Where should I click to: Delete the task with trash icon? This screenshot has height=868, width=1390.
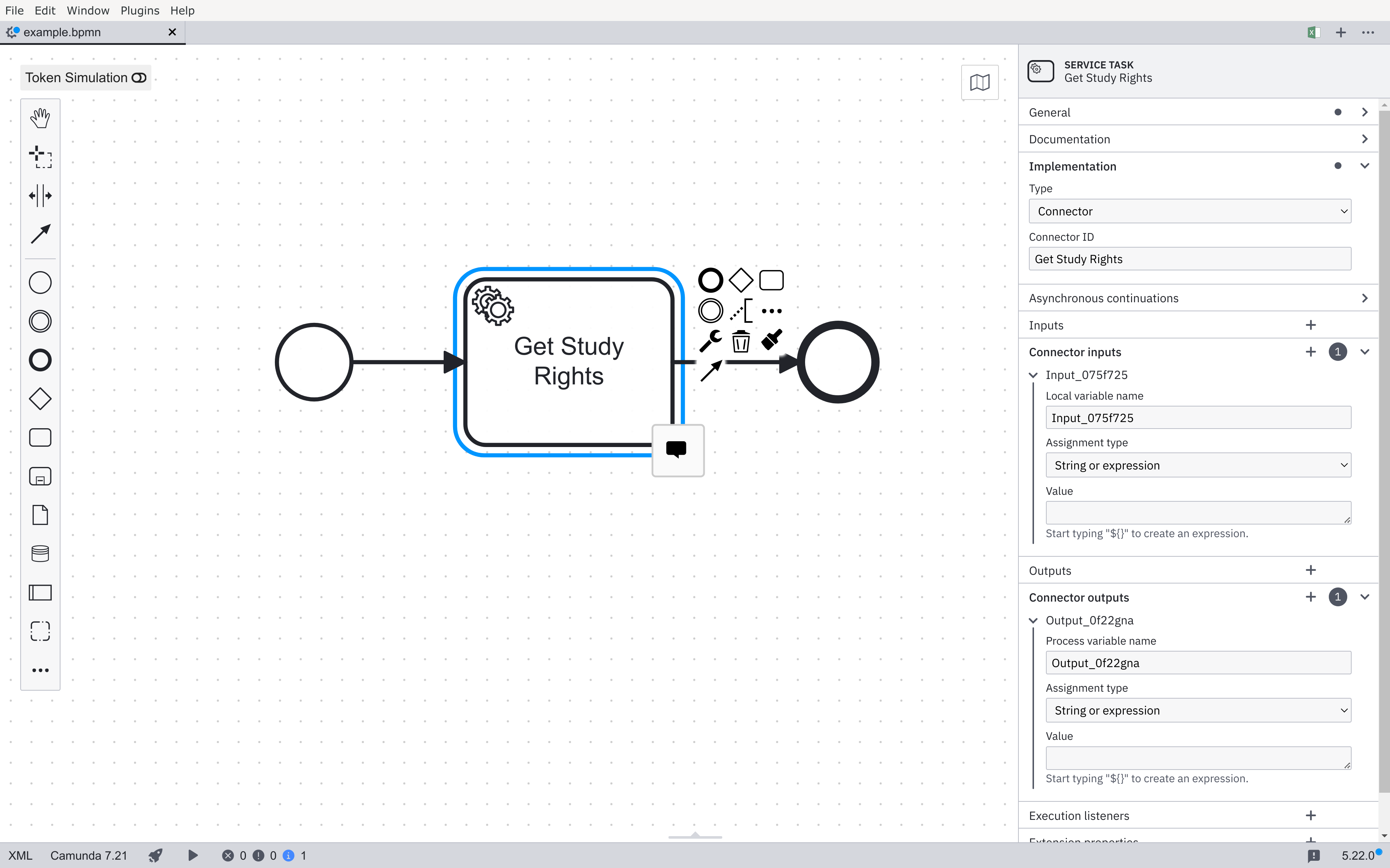pyautogui.click(x=741, y=341)
